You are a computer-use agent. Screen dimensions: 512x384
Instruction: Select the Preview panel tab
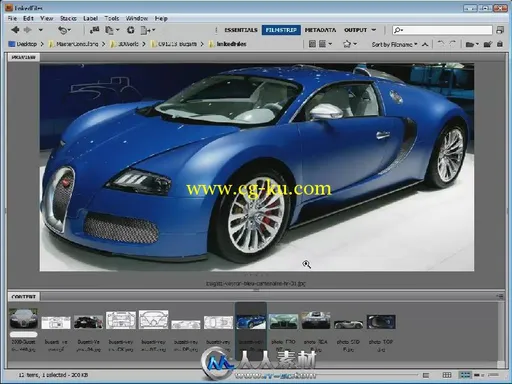[x=23, y=57]
